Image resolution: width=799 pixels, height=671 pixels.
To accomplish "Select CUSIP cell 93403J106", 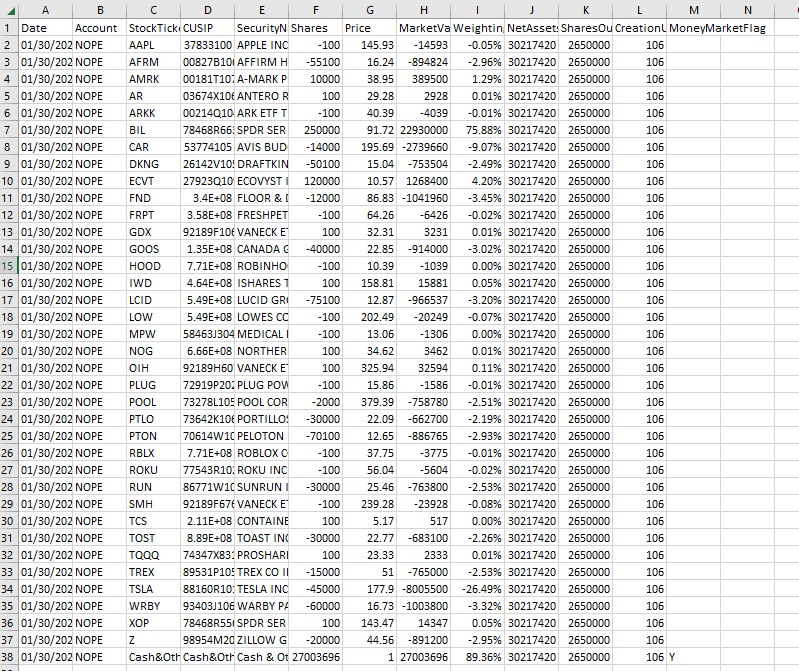I will coord(207,606).
